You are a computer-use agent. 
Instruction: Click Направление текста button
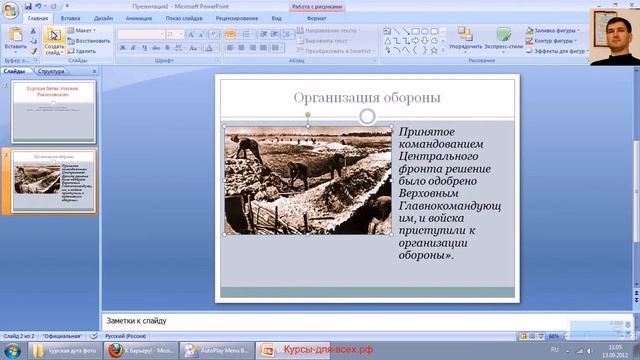point(328,31)
